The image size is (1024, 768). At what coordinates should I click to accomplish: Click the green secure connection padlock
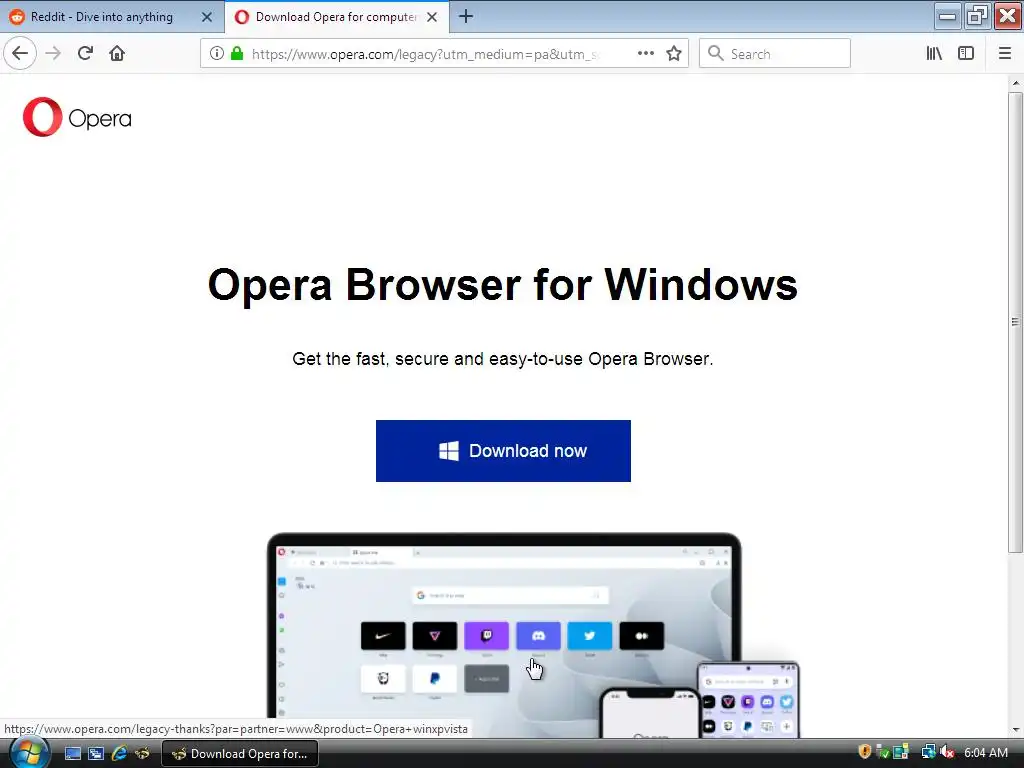click(237, 54)
